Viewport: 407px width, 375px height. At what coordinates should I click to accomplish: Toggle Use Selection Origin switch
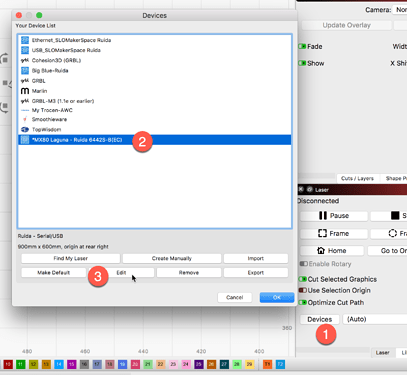click(303, 290)
